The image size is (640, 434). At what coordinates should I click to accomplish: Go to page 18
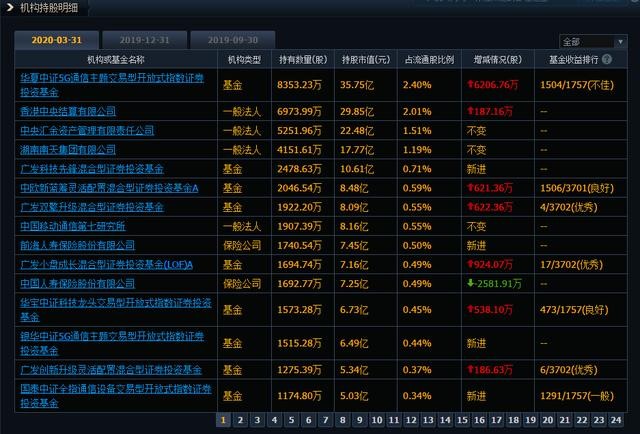[x=513, y=420]
